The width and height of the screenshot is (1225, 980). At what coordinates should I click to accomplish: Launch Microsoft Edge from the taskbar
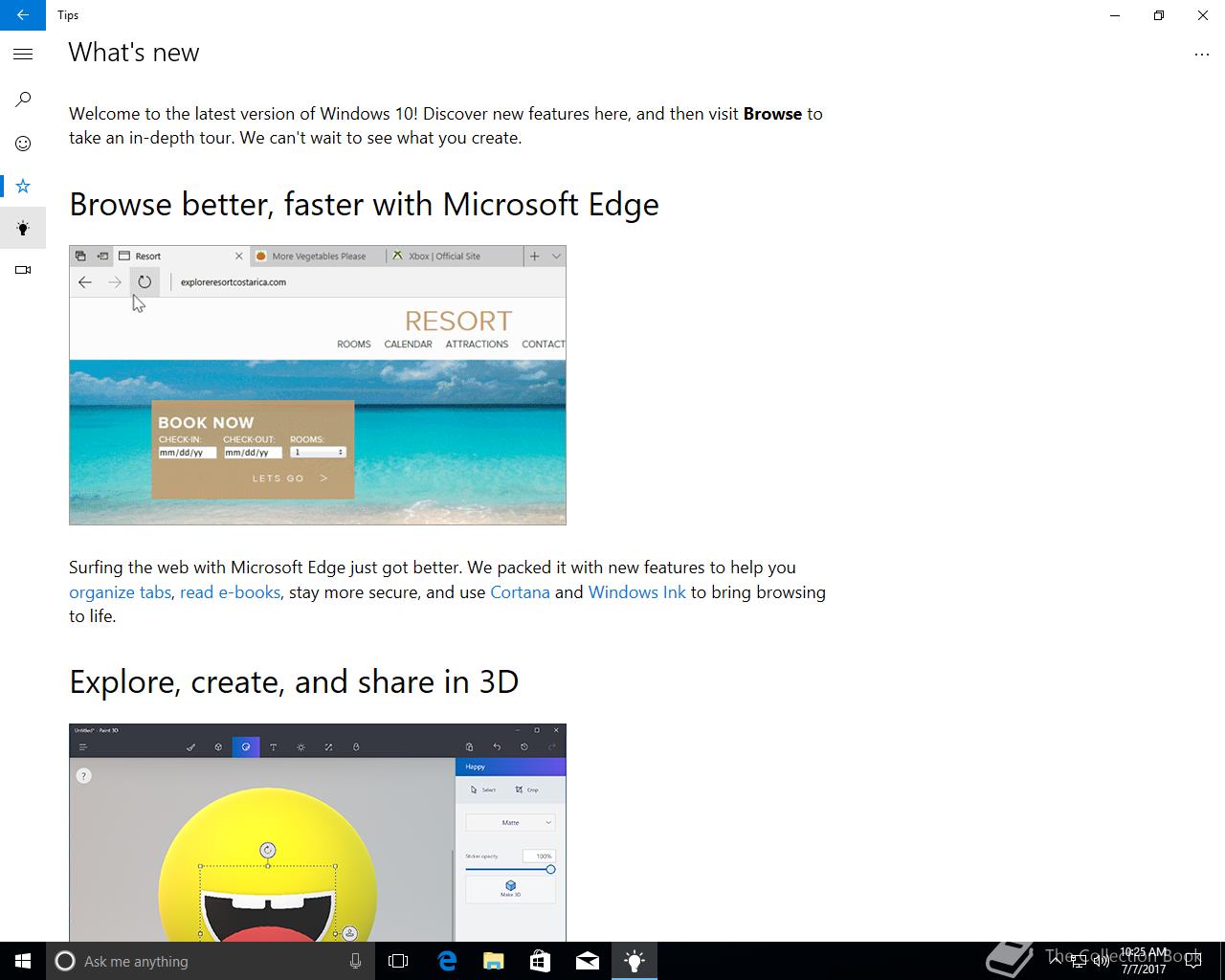tap(447, 961)
